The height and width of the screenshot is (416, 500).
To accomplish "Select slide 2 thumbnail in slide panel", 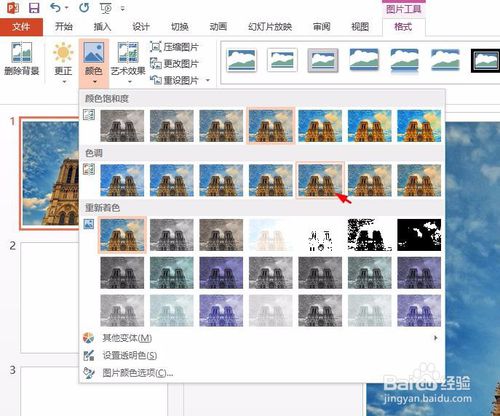I will (x=50, y=297).
